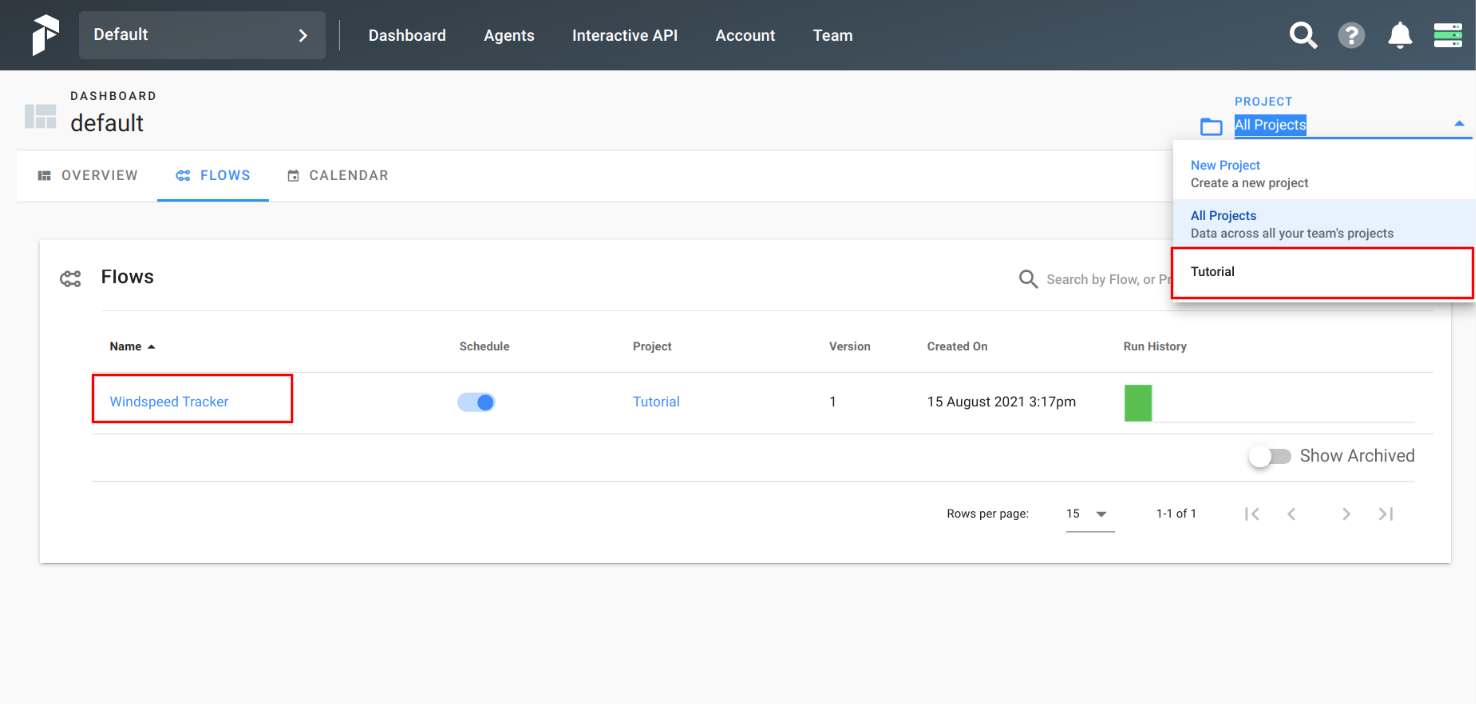This screenshot has height=704, width=1476.
Task: Go to next page of flows
Action: (x=1346, y=514)
